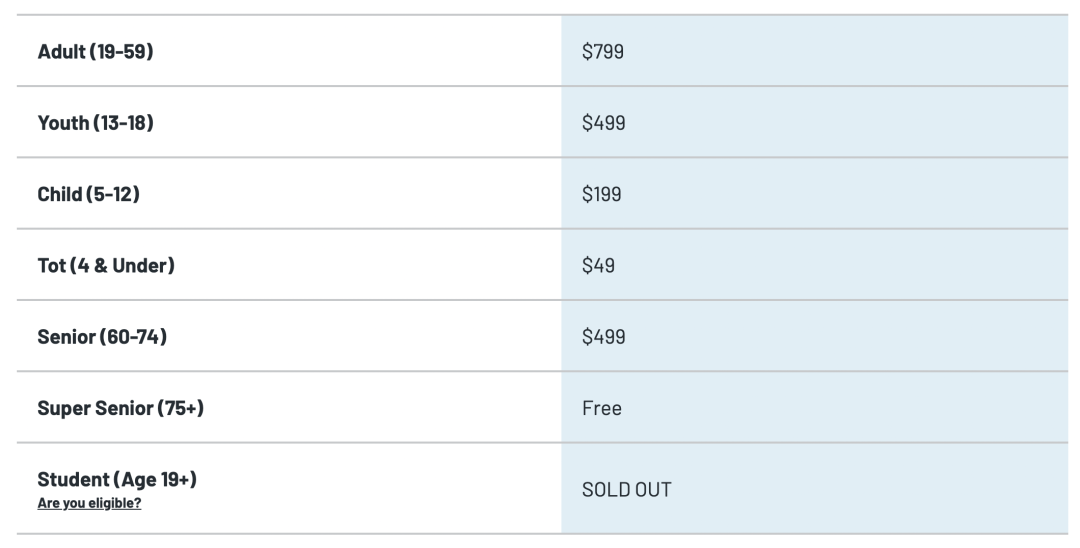The height and width of the screenshot is (548, 1080).
Task: Select the '(75+)' super senior age text
Action: [x=181, y=408]
